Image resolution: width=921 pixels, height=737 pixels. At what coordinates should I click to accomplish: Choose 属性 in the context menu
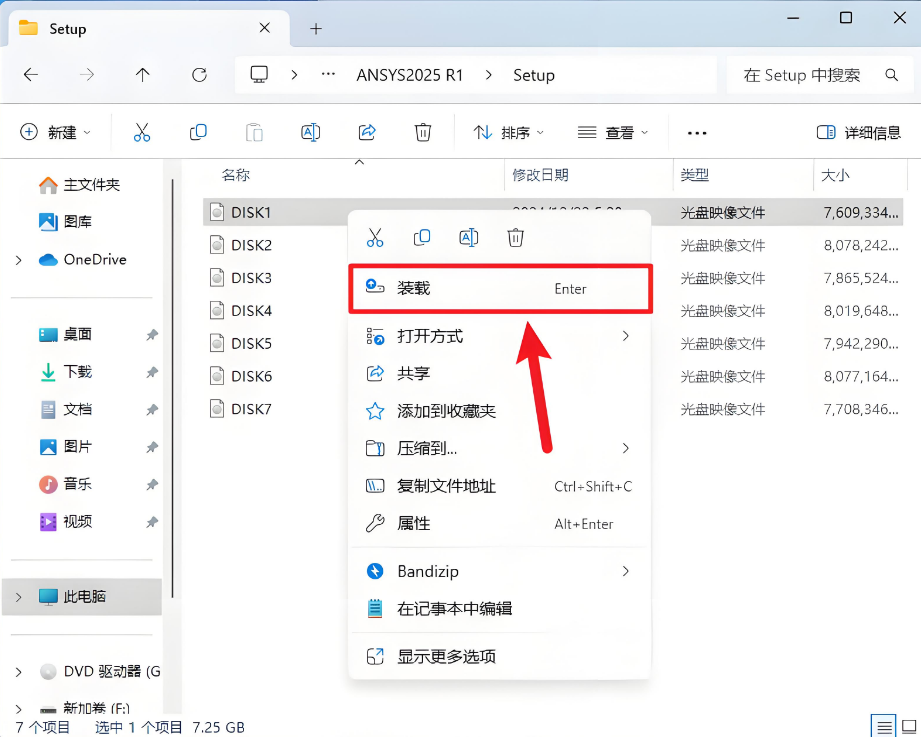pyautogui.click(x=500, y=523)
